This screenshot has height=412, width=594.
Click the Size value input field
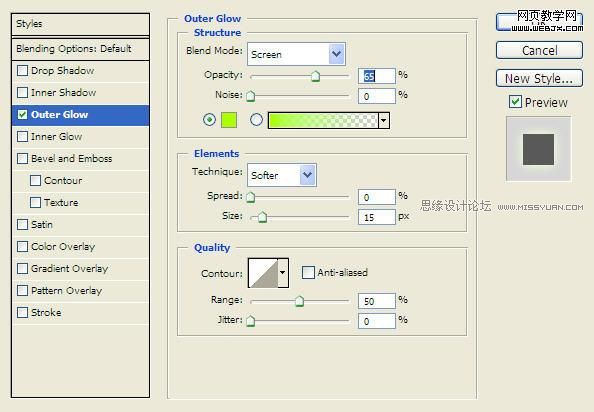377,217
